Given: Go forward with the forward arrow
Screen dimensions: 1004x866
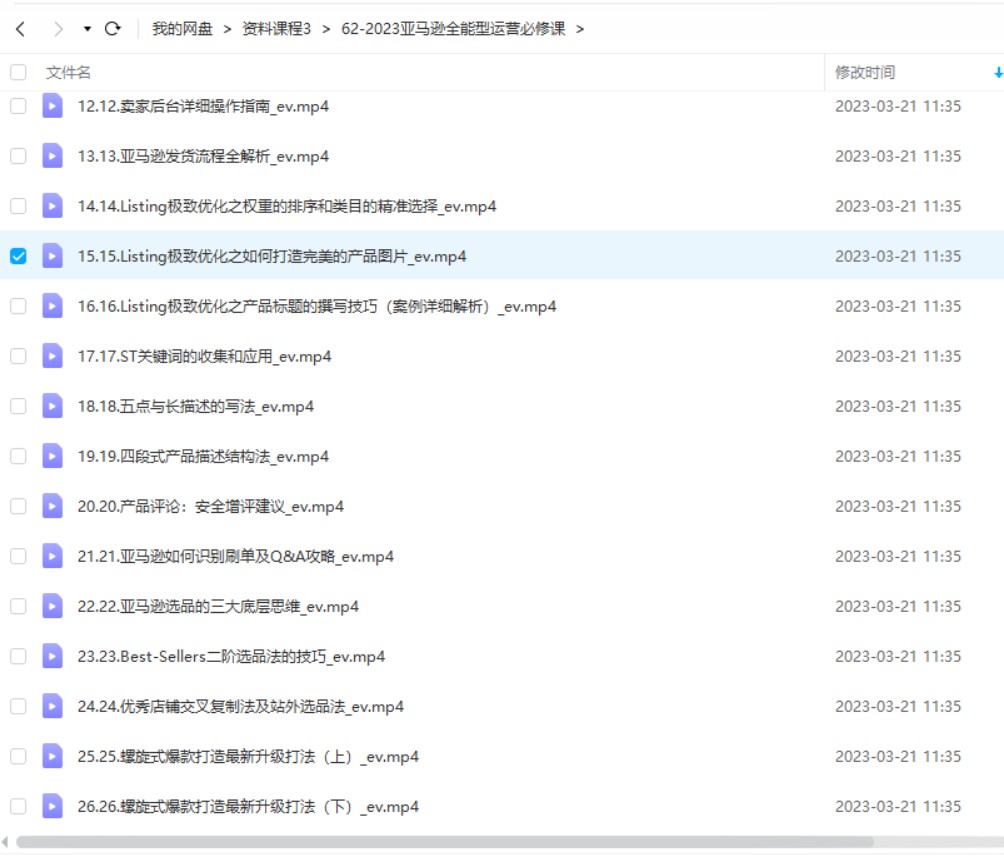Looking at the screenshot, I should (x=58, y=29).
